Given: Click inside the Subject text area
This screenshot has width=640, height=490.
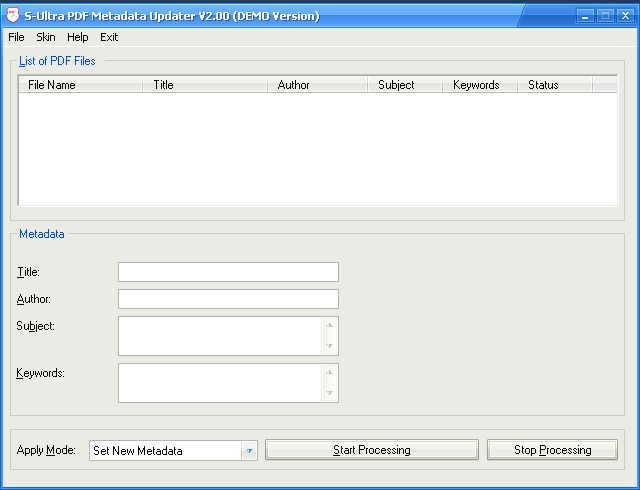Looking at the screenshot, I should (220, 336).
